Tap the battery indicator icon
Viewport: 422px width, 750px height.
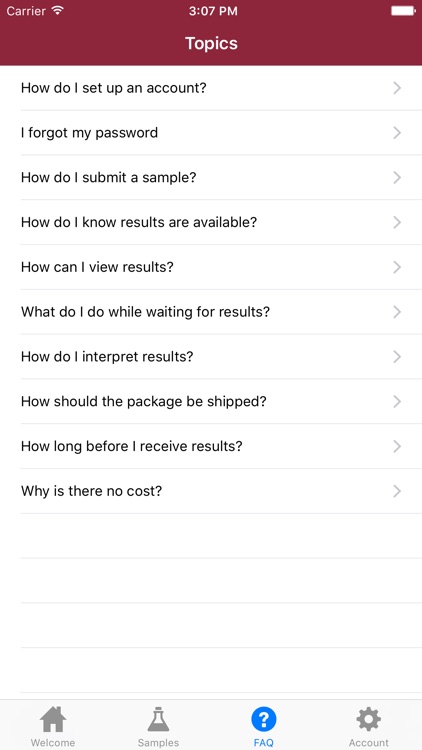click(x=403, y=11)
